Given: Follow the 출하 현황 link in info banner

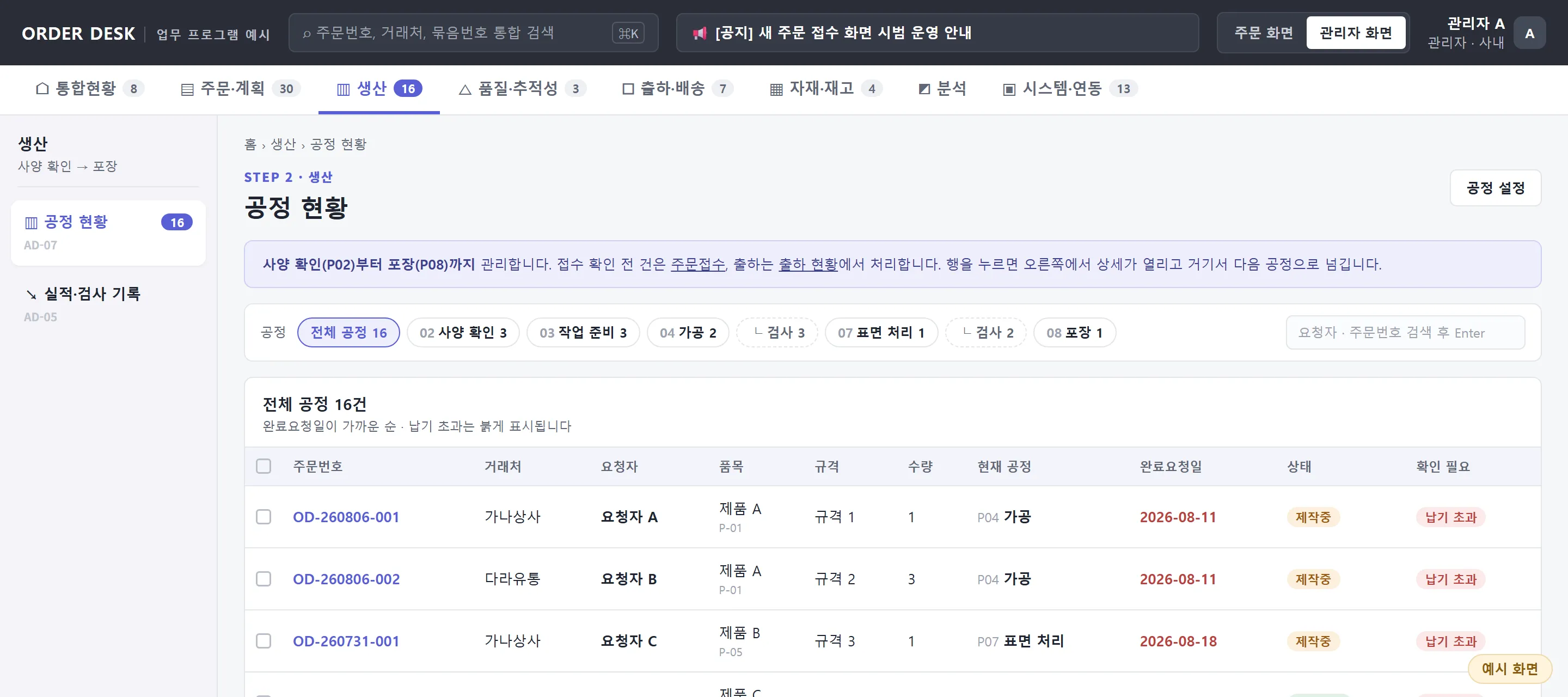Looking at the screenshot, I should click(x=808, y=264).
